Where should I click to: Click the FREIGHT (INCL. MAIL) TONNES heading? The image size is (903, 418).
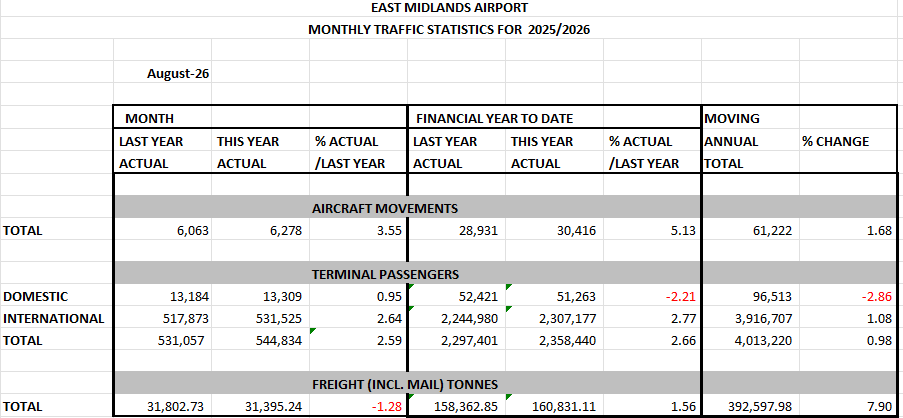[405, 385]
